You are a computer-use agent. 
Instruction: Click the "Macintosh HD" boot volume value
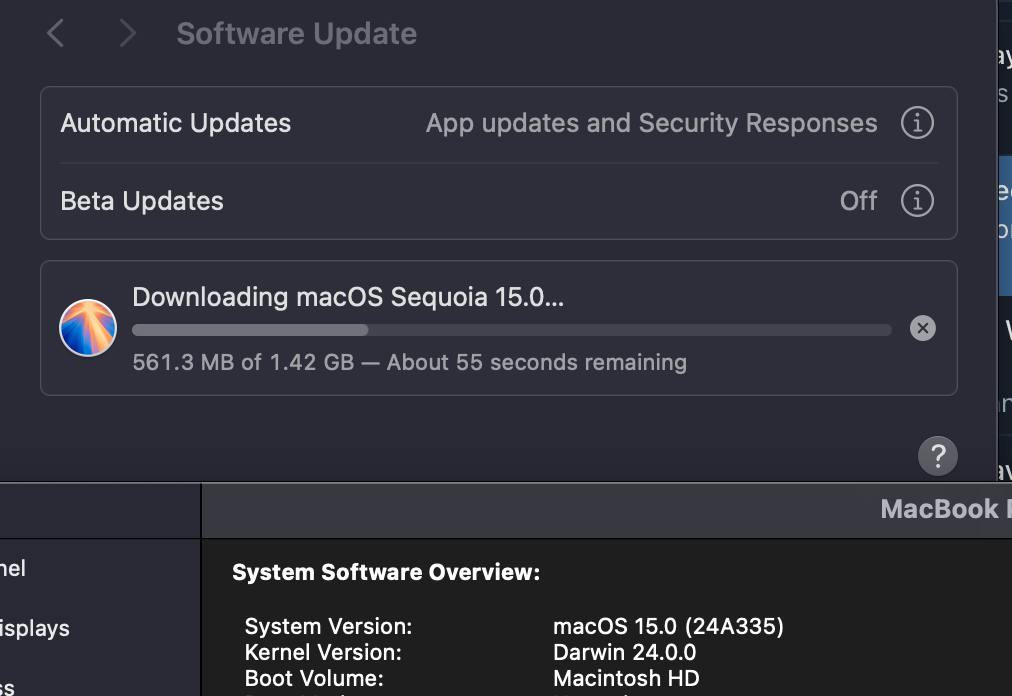[x=626, y=678]
